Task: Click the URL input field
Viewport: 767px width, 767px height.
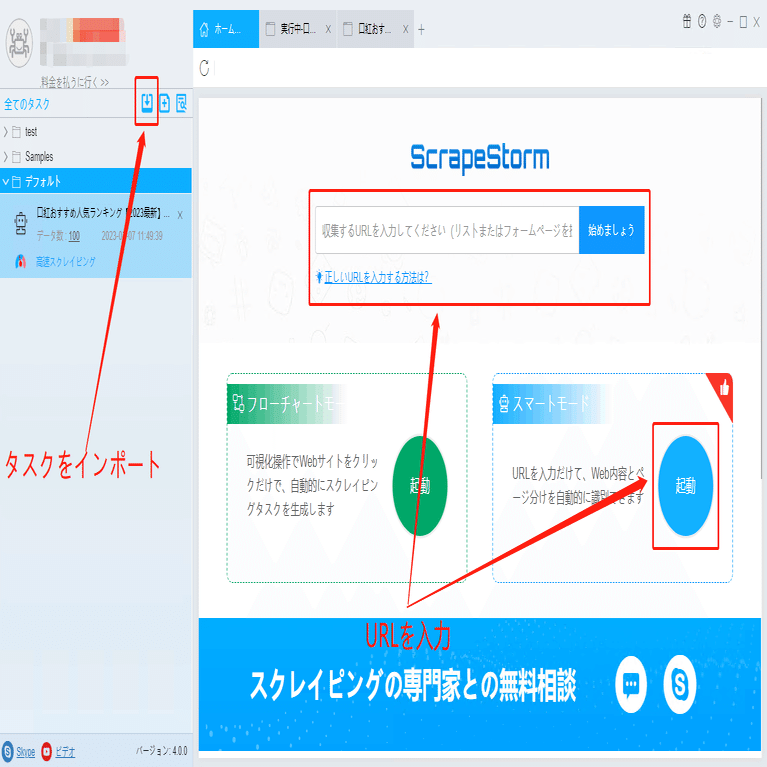Action: click(x=447, y=230)
